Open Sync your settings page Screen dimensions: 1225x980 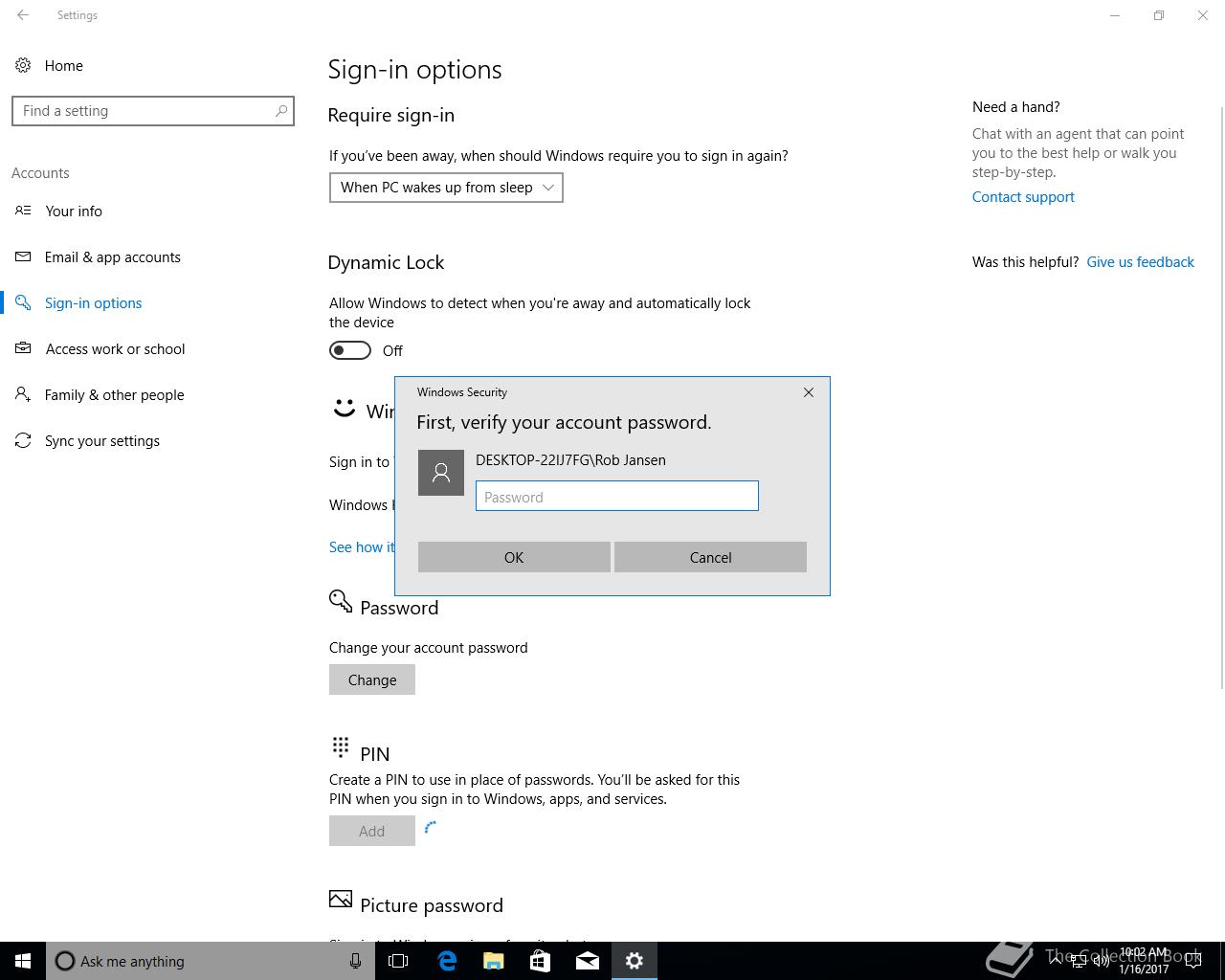[102, 440]
